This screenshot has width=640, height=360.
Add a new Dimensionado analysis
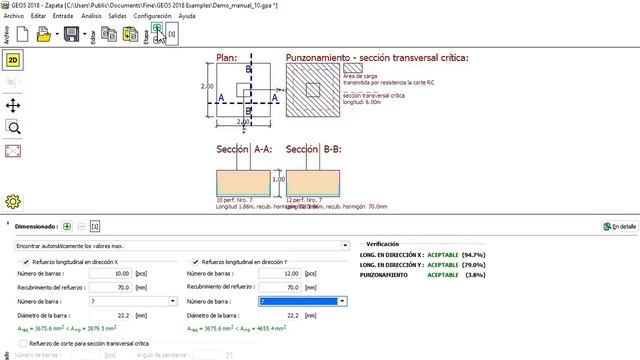67,227
